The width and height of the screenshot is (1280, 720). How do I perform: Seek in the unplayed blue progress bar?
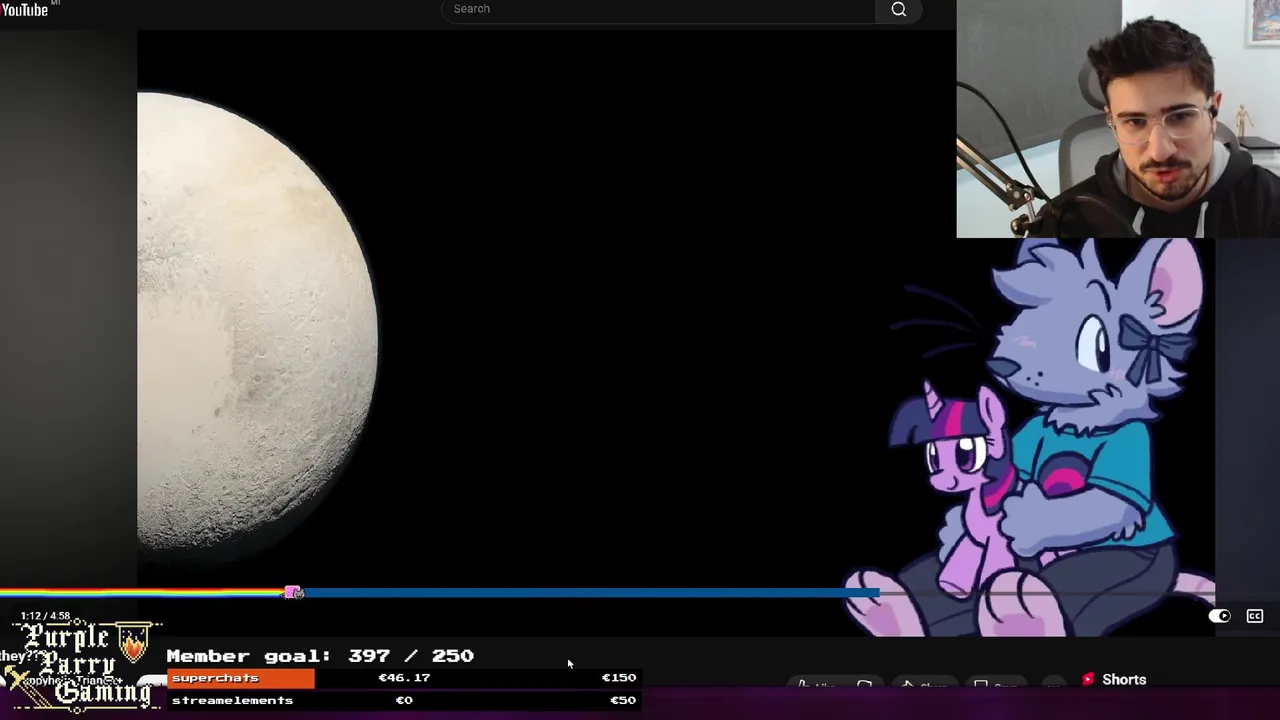pos(590,593)
